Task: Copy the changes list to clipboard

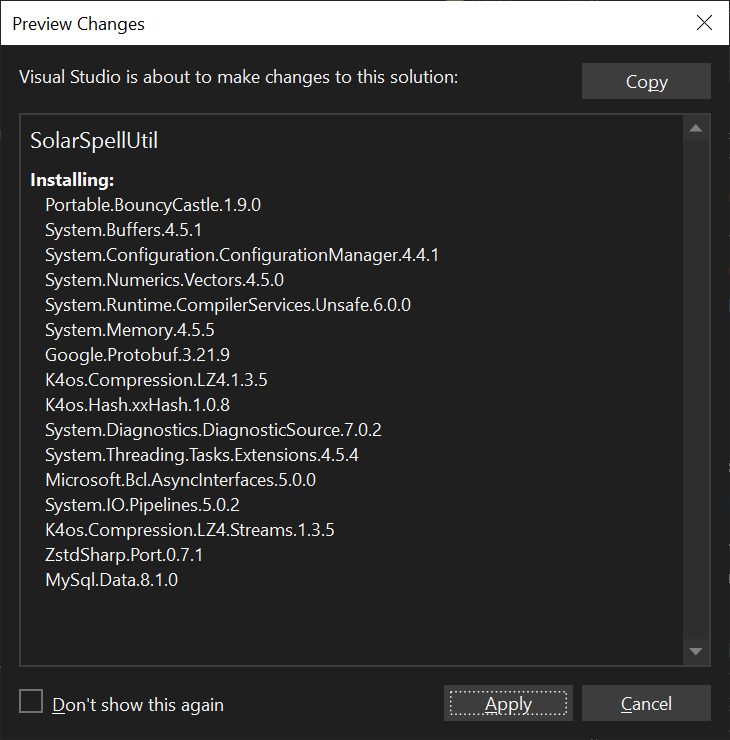Action: click(646, 82)
